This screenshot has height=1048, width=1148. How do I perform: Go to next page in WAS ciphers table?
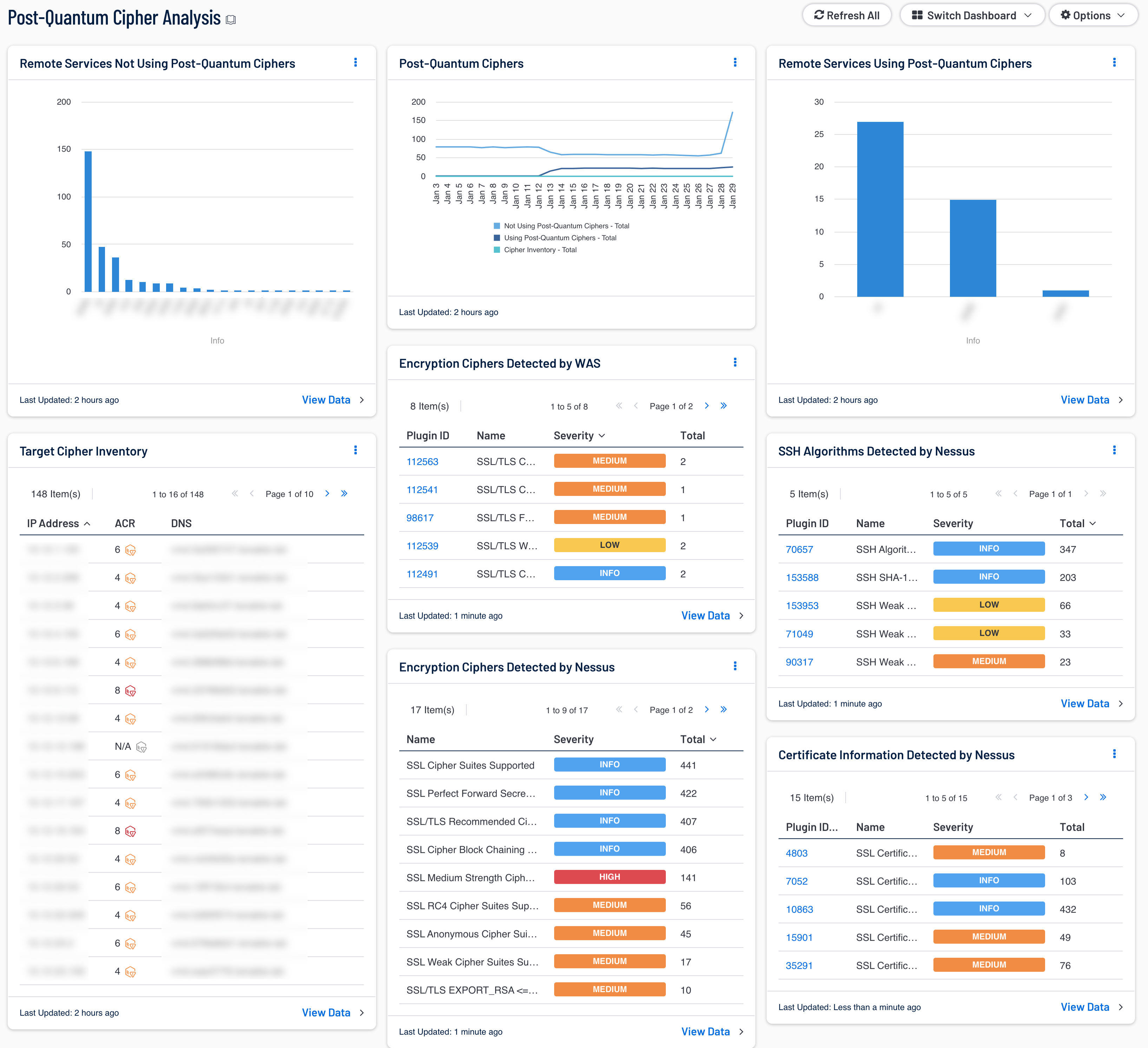(x=707, y=406)
